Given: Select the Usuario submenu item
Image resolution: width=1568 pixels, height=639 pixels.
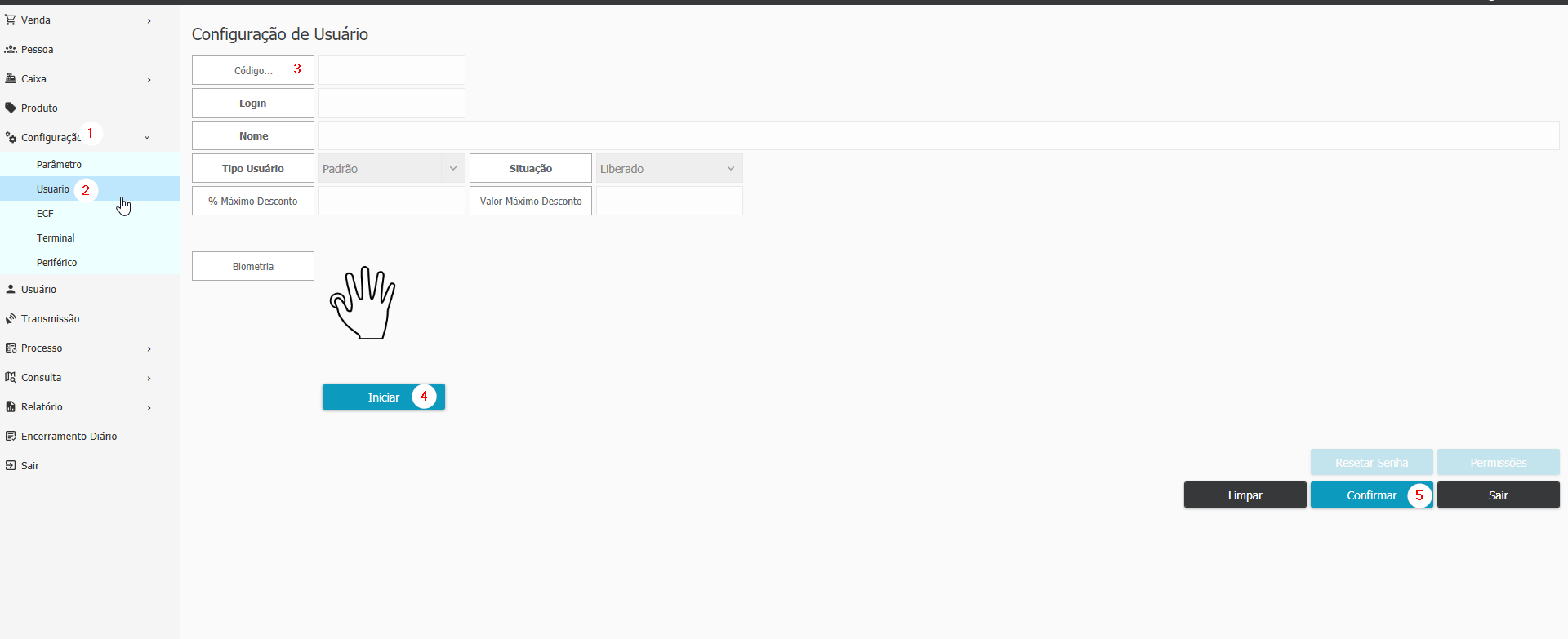Looking at the screenshot, I should (x=90, y=189).
